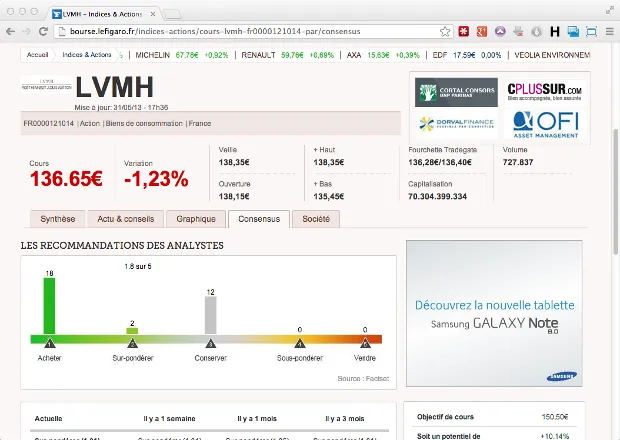
Task: Click the grey Conserver bar showing 12
Action: pos(210,315)
